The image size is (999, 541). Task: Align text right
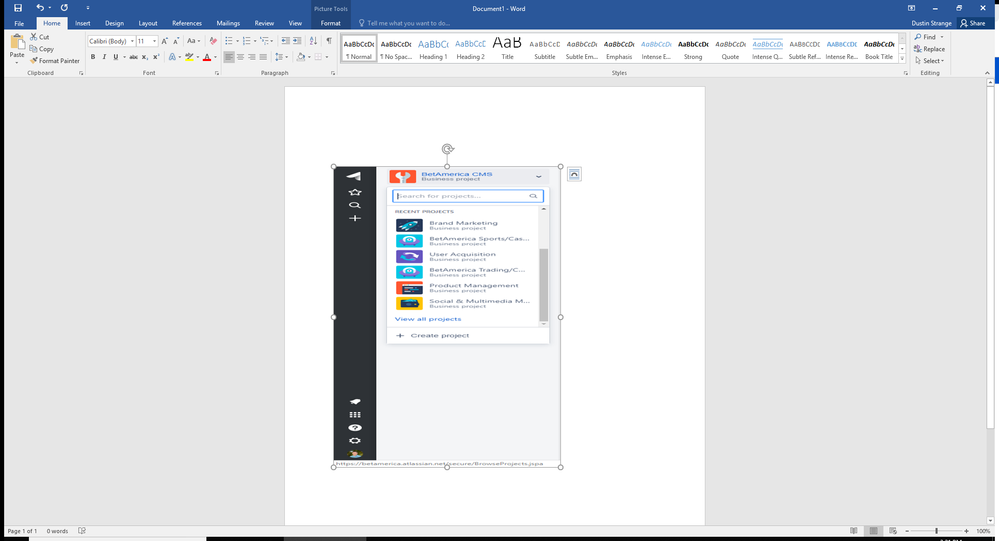(252, 57)
